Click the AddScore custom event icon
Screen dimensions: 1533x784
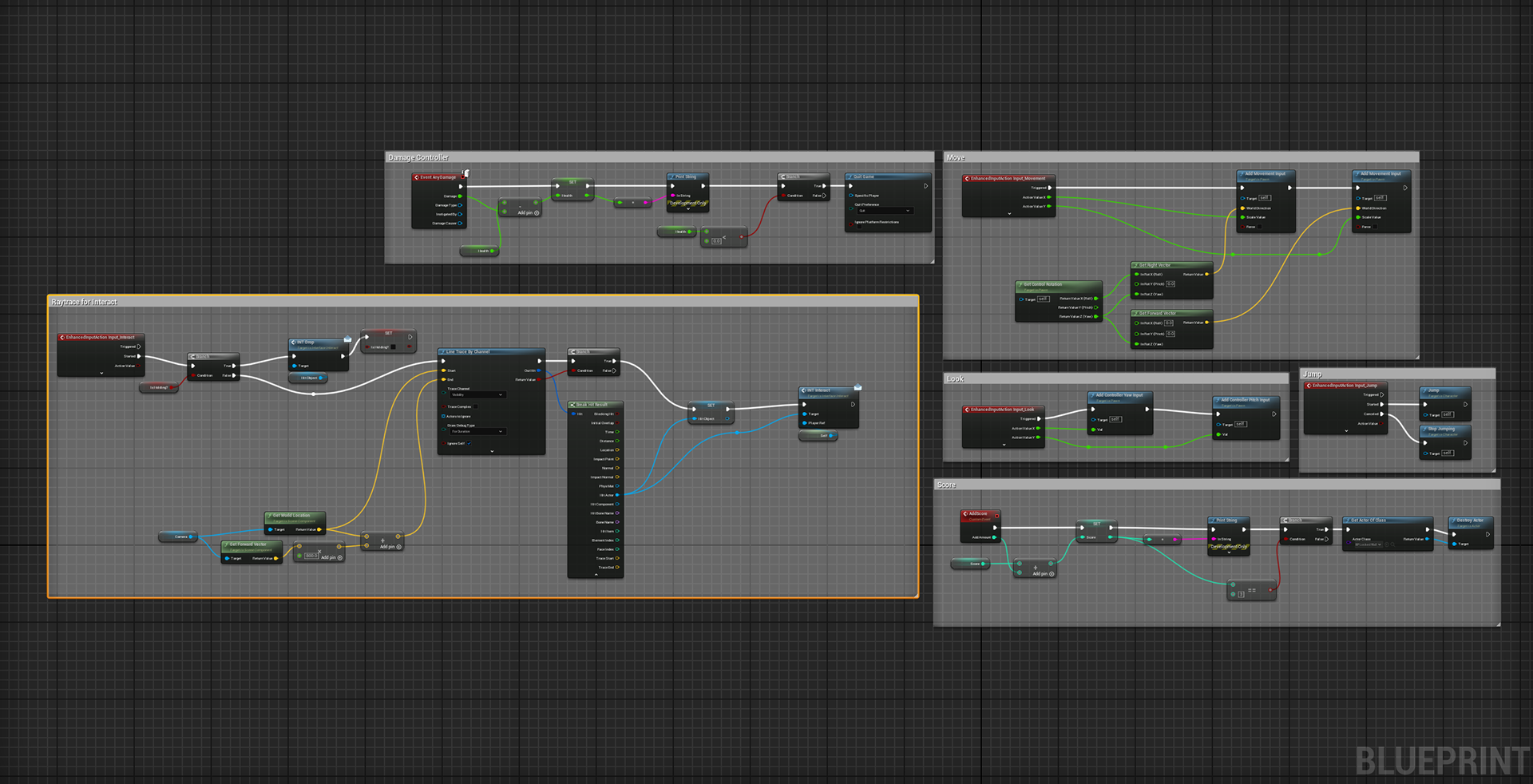(965, 513)
